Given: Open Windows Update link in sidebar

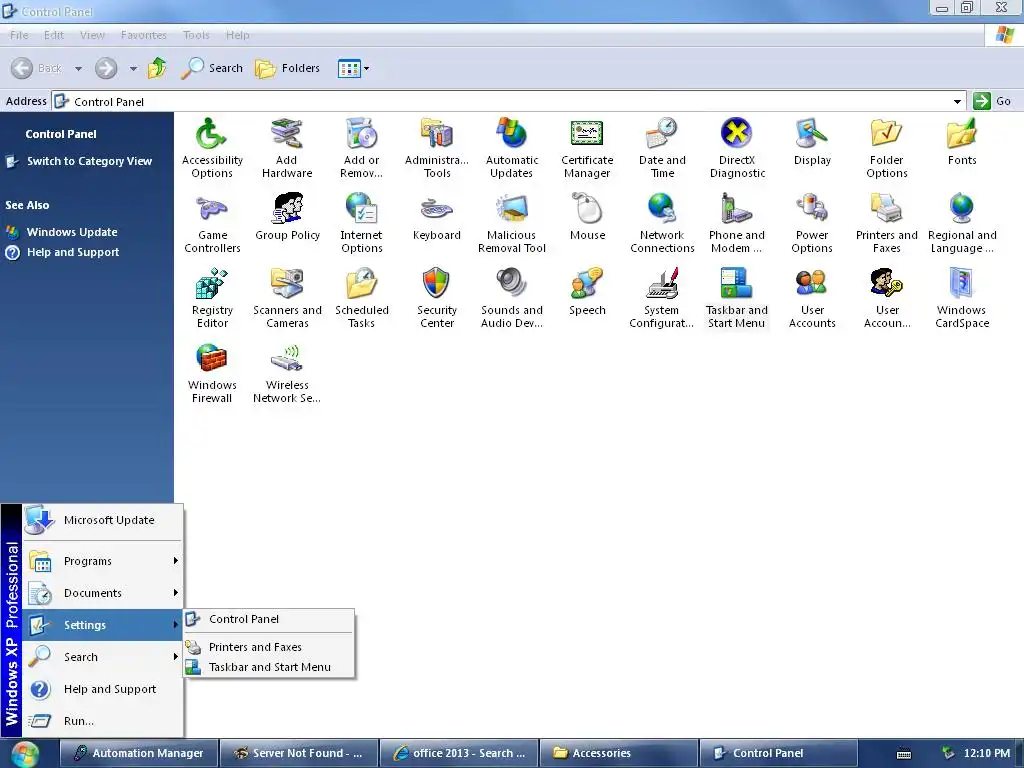Looking at the screenshot, I should tap(72, 232).
